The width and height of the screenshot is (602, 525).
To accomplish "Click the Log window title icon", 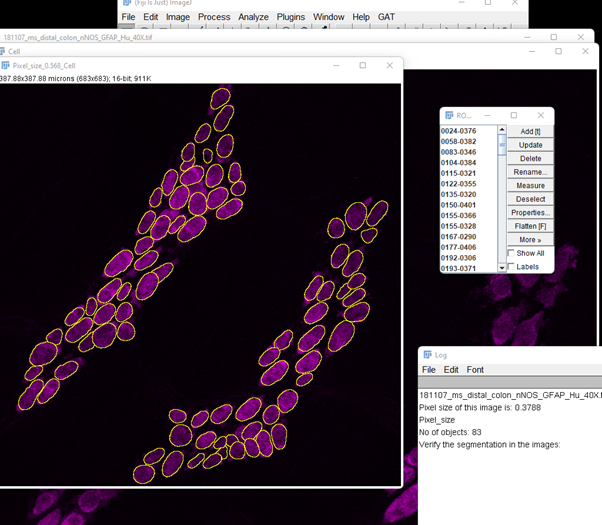I will click(427, 354).
